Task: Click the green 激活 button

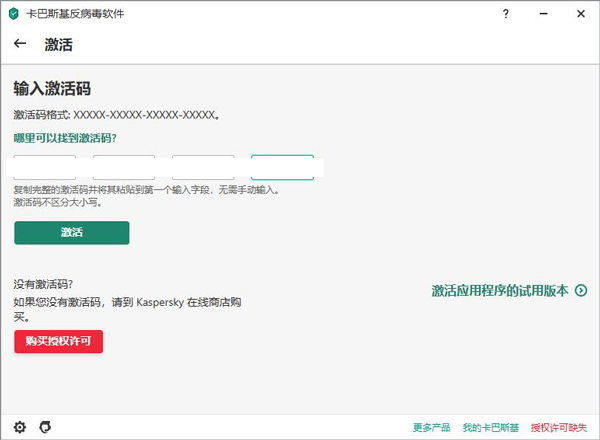Action: tap(72, 233)
